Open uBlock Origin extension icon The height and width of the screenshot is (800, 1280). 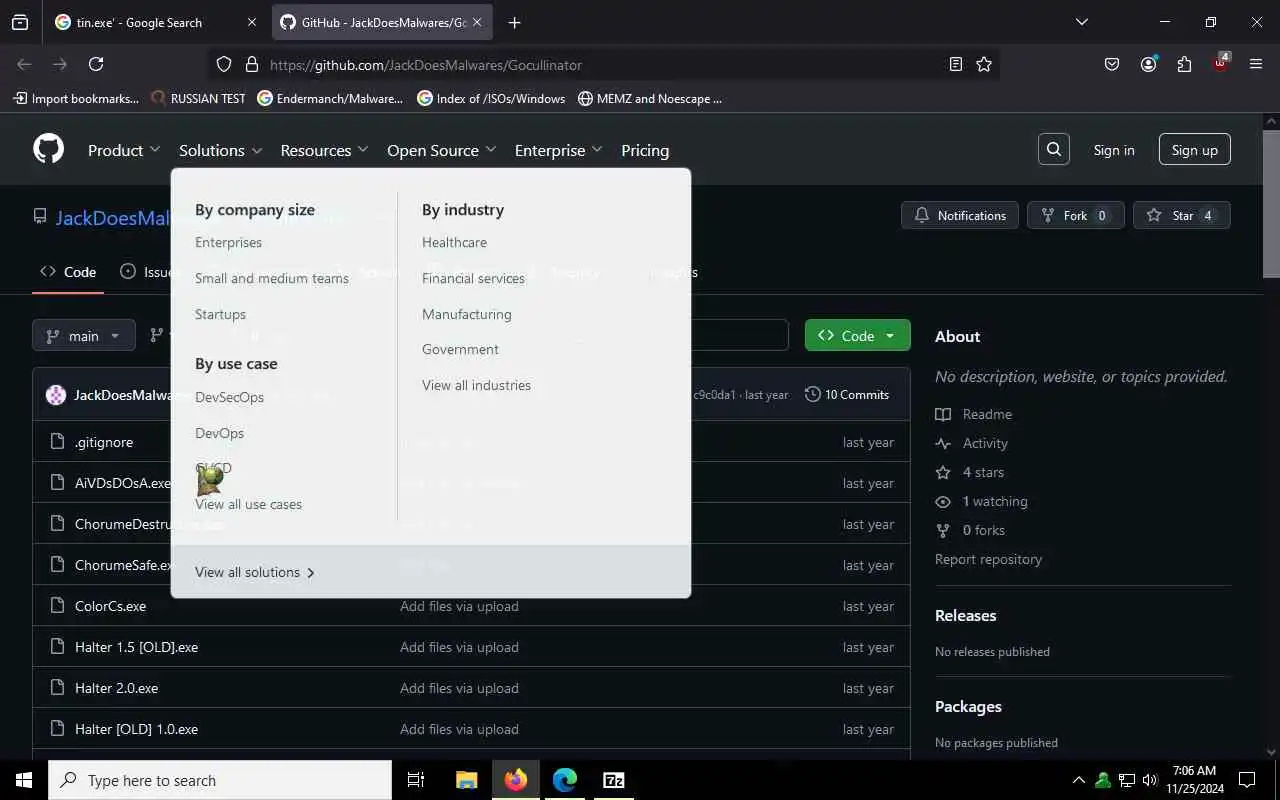point(1220,63)
